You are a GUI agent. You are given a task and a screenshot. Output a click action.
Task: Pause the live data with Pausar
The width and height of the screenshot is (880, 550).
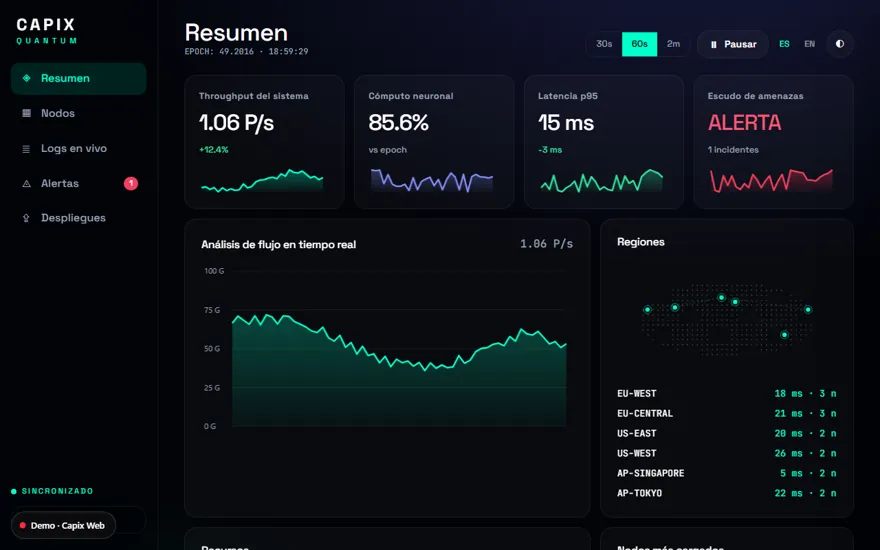click(732, 44)
